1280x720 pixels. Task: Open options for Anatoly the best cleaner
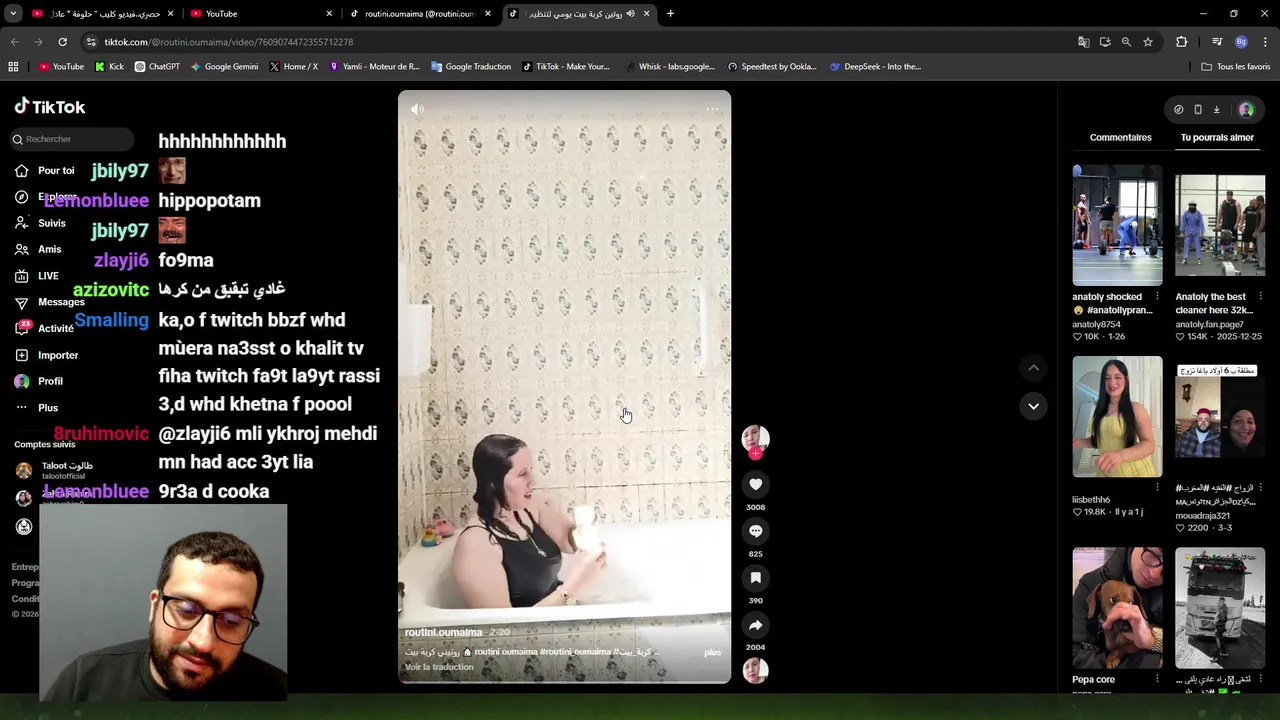click(1260, 297)
